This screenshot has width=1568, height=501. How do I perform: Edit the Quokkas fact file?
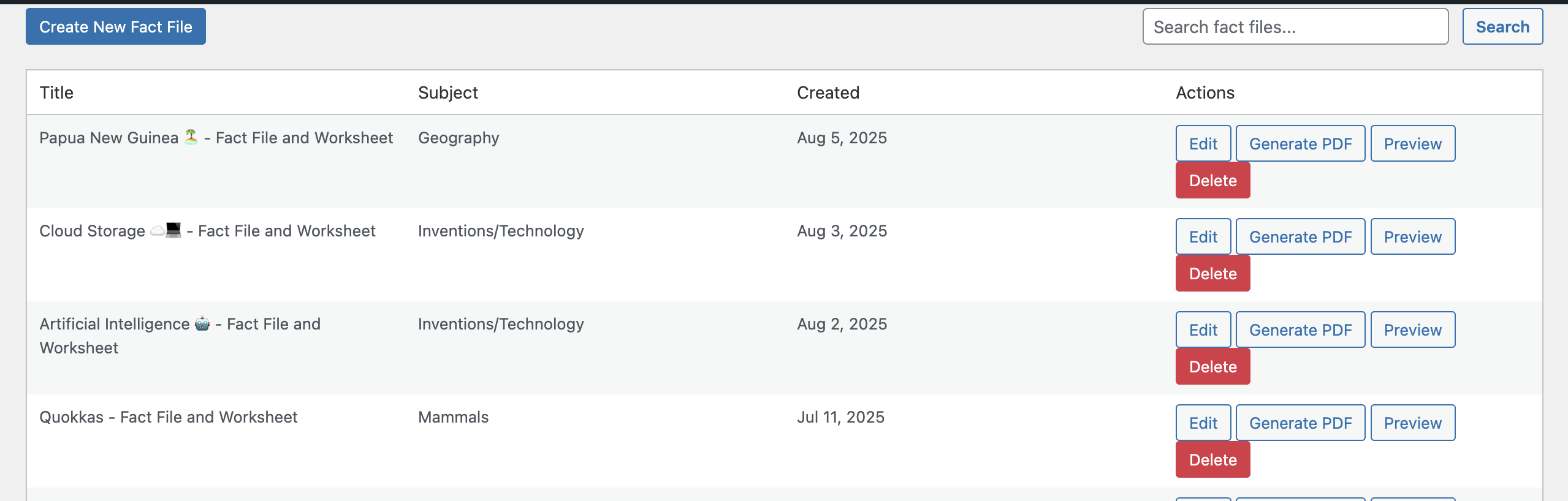[x=1201, y=422]
